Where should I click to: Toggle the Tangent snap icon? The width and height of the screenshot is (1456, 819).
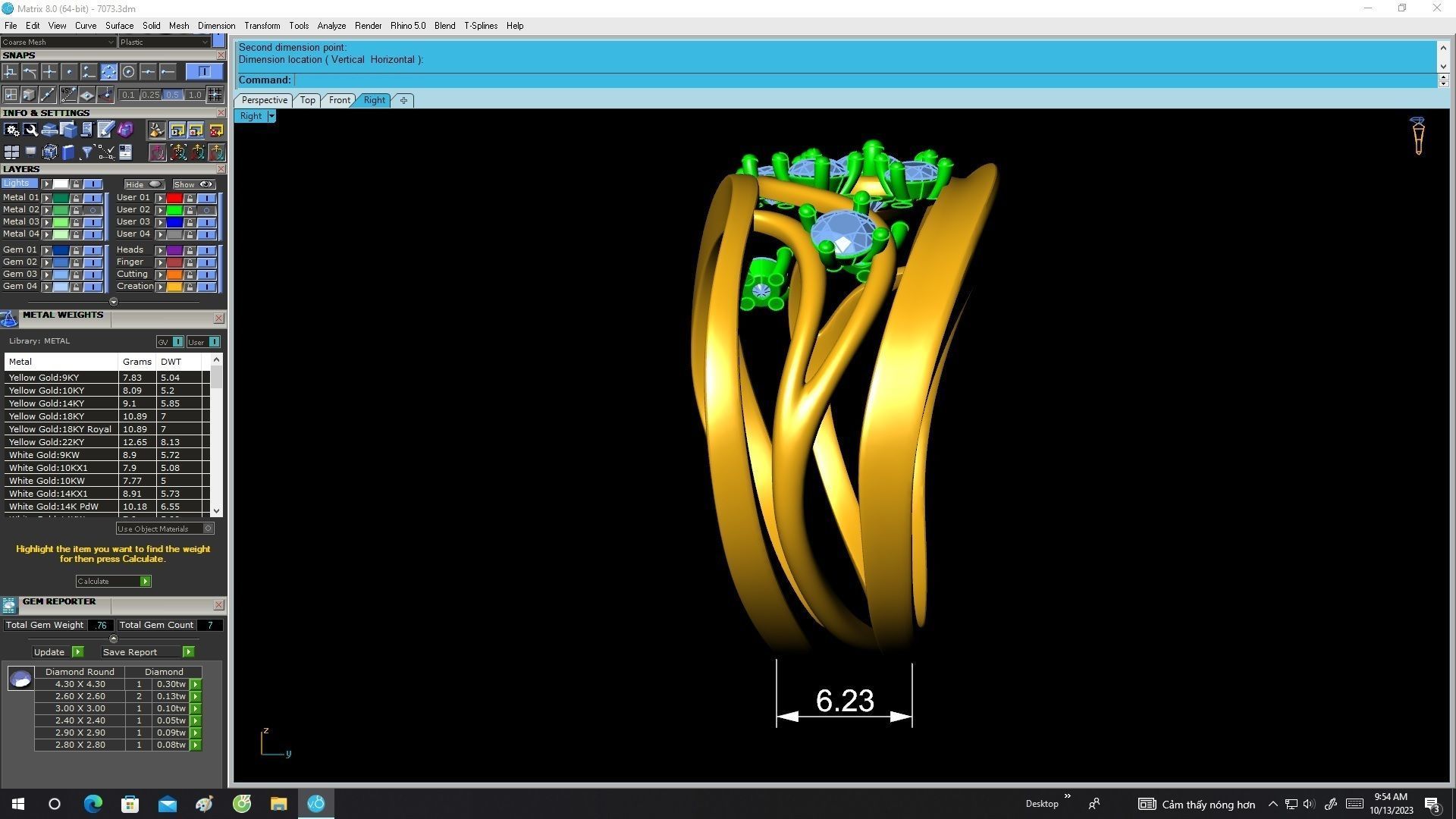30,71
